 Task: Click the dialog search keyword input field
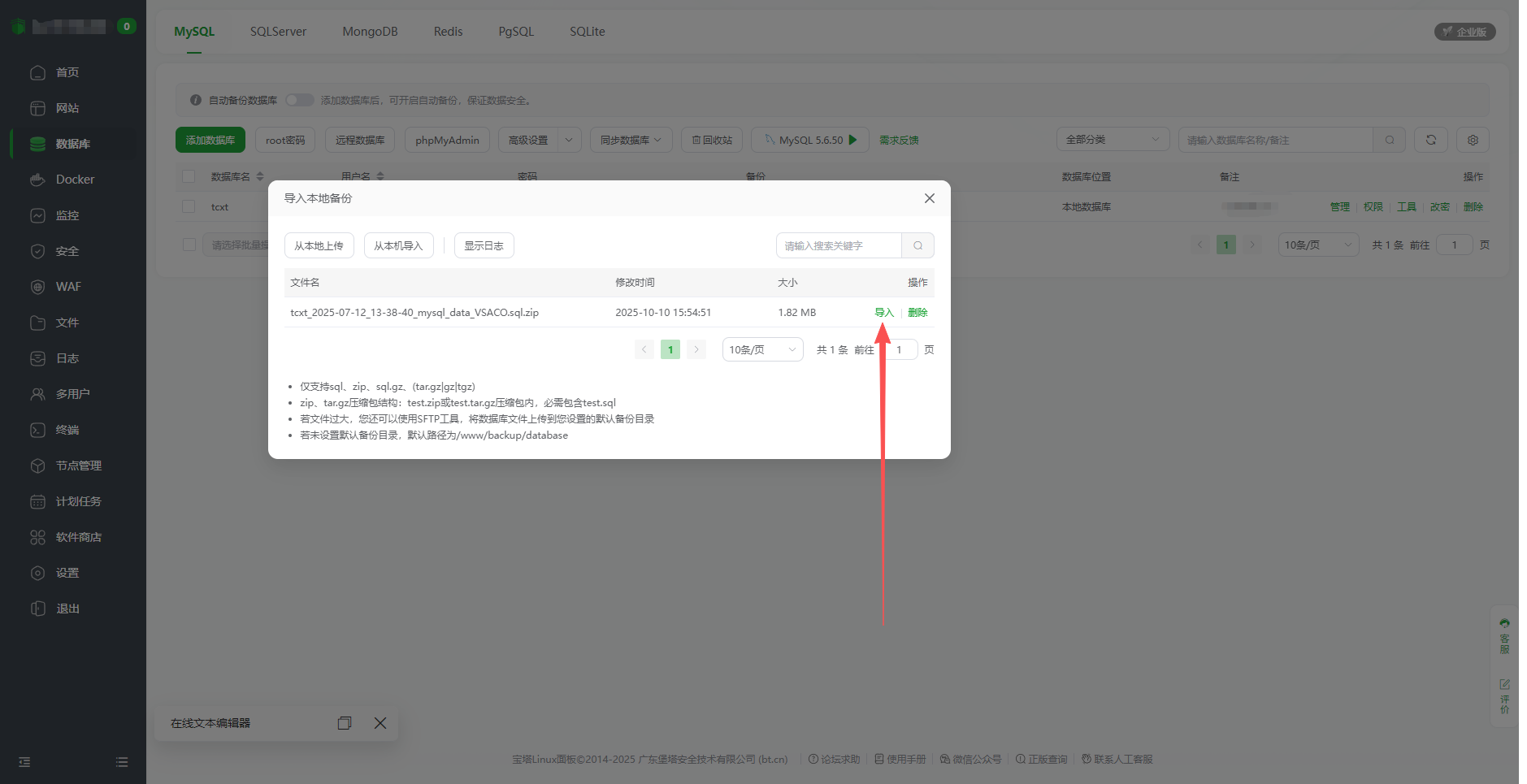click(x=839, y=245)
